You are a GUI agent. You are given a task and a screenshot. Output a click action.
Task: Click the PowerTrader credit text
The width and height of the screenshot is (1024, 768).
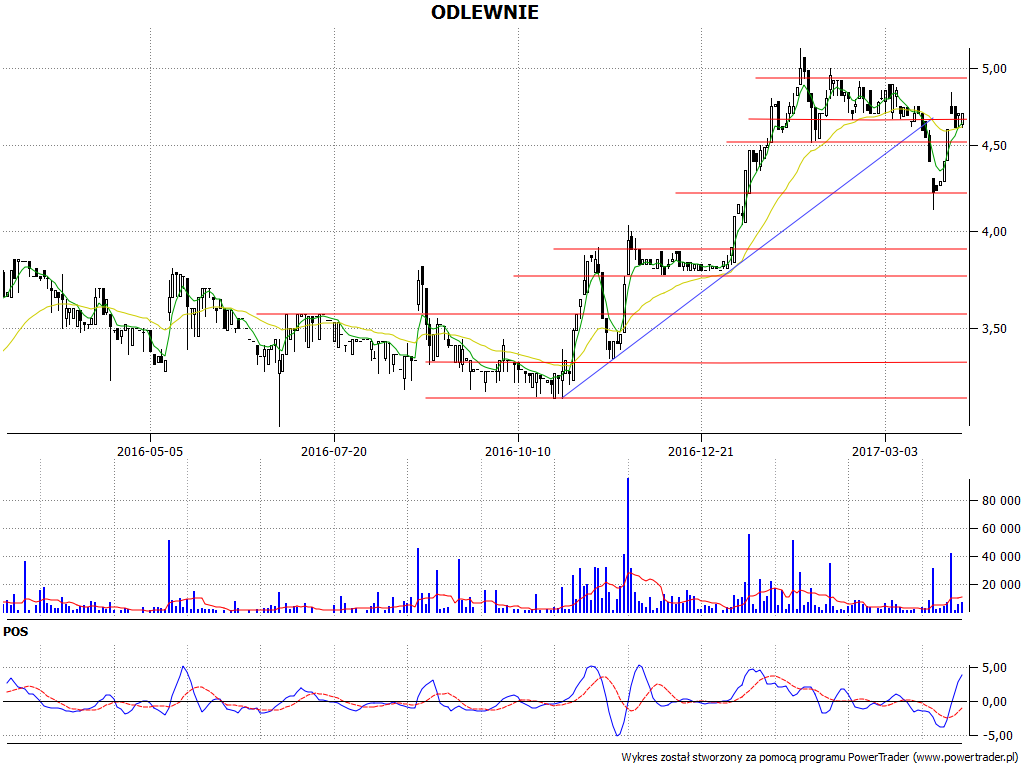pos(819,757)
